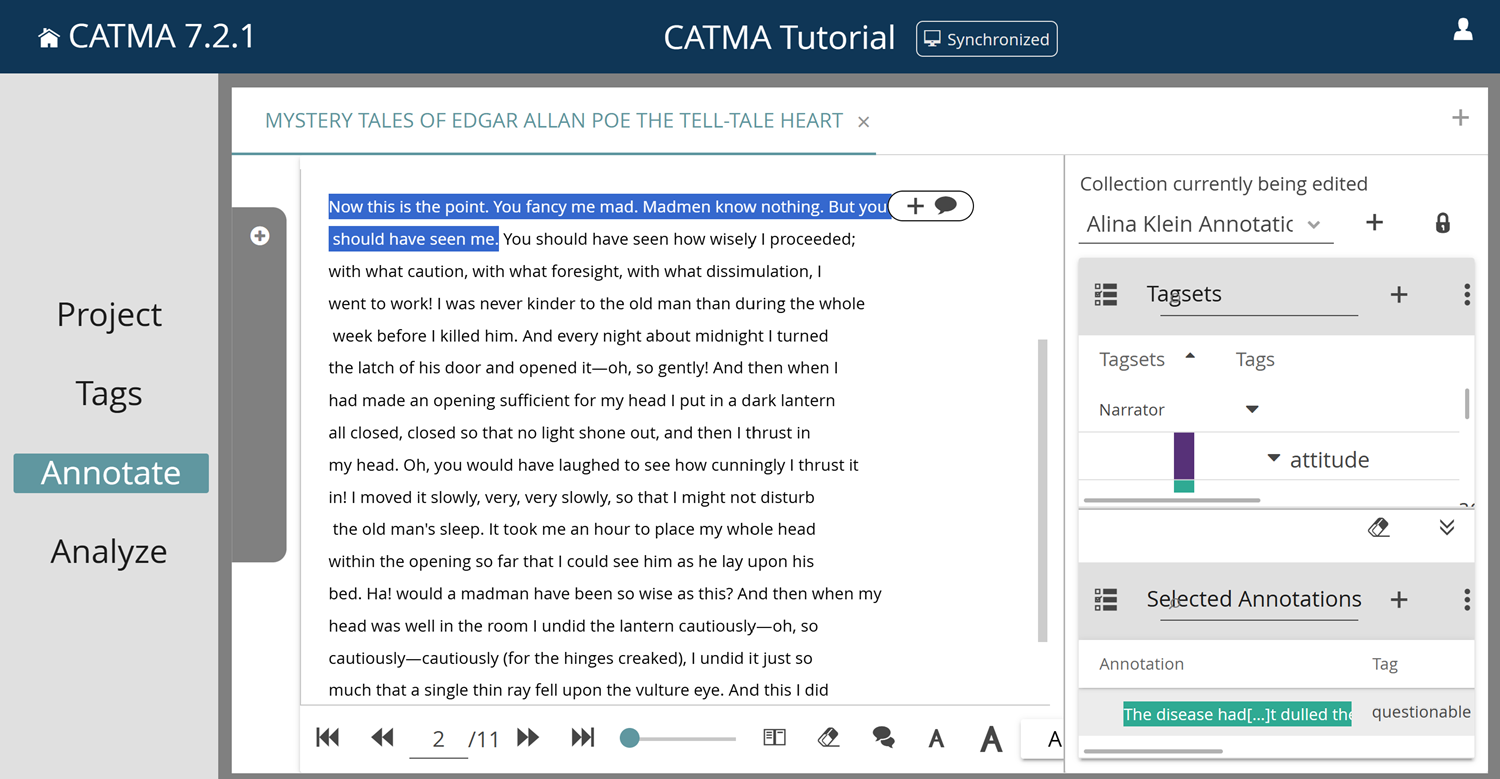Select the bottom toolbar eraser icon
Screen dimensions: 1500x779
828,737
